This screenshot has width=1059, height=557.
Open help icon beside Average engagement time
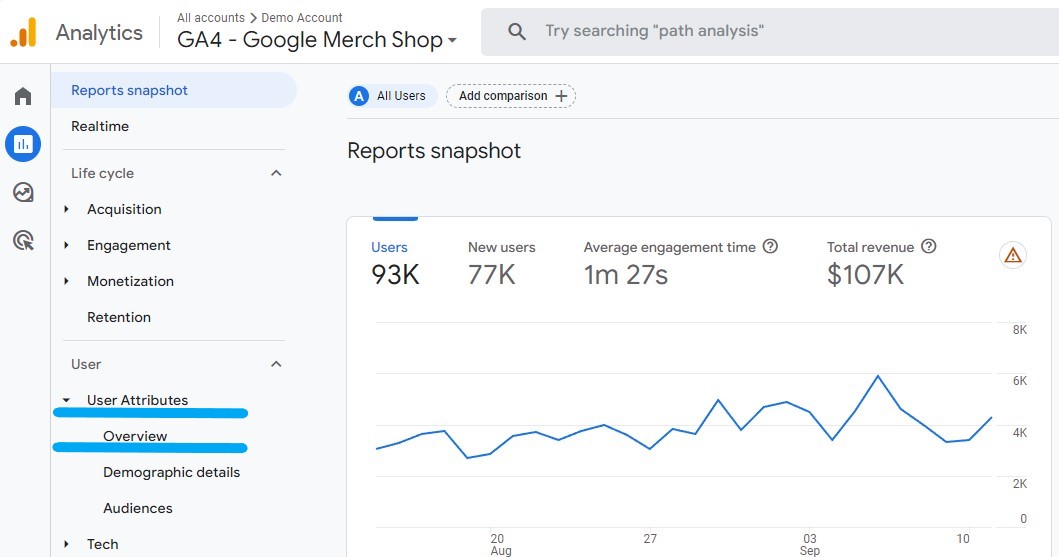(770, 246)
